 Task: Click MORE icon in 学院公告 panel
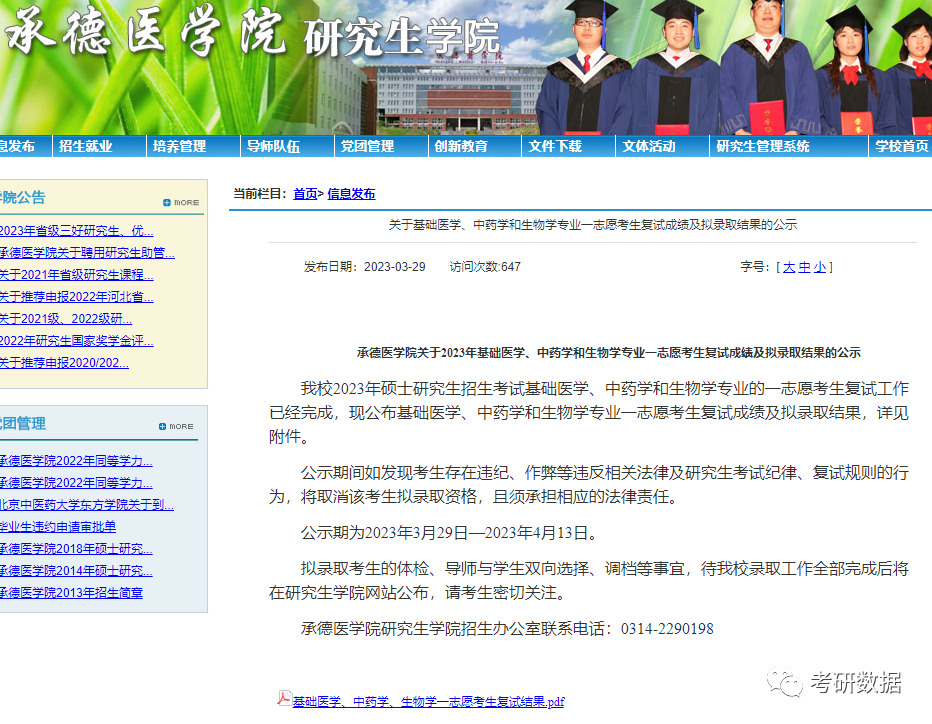(x=181, y=203)
